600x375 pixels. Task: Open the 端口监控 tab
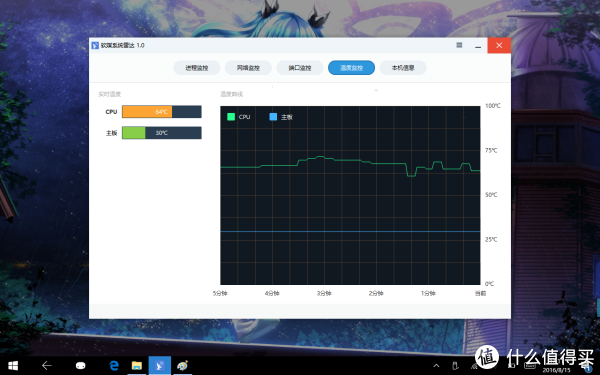(x=300, y=68)
